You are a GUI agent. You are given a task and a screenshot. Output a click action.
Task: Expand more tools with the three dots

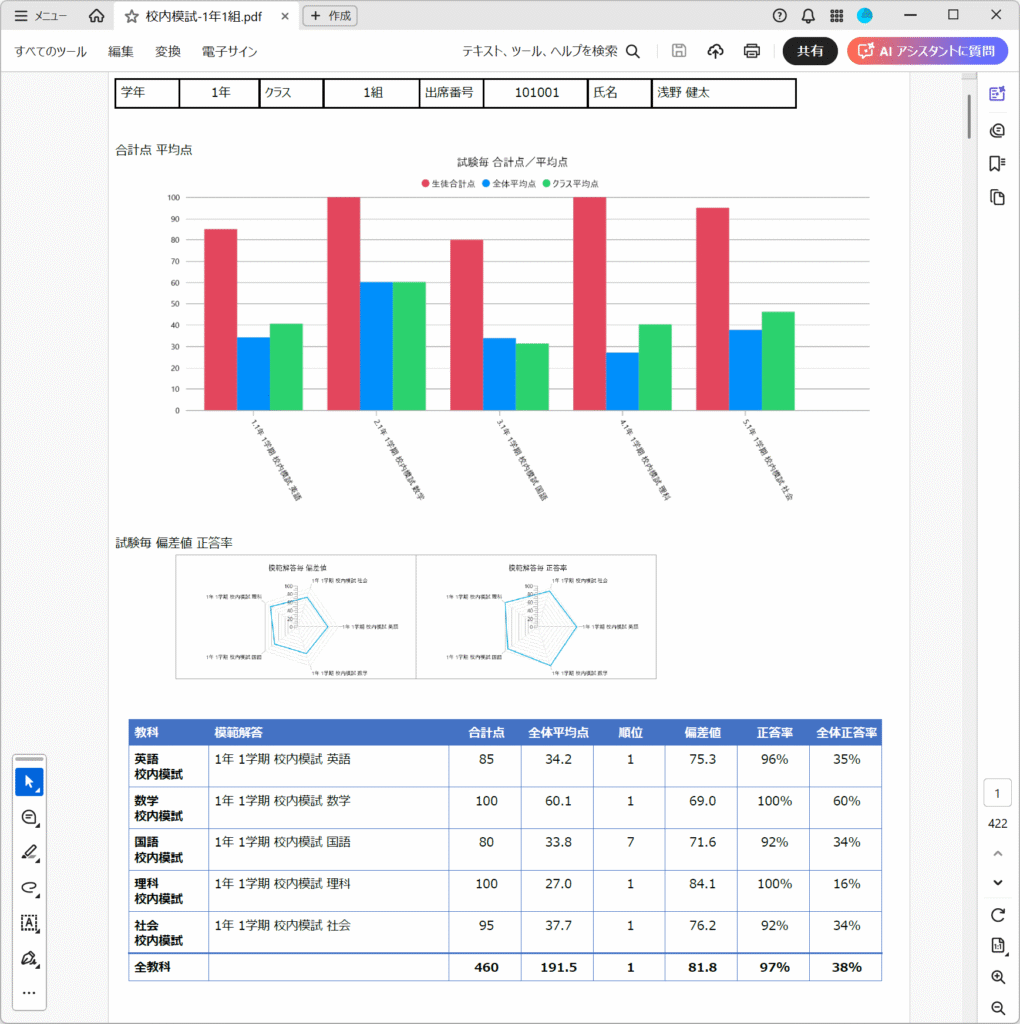[29, 993]
